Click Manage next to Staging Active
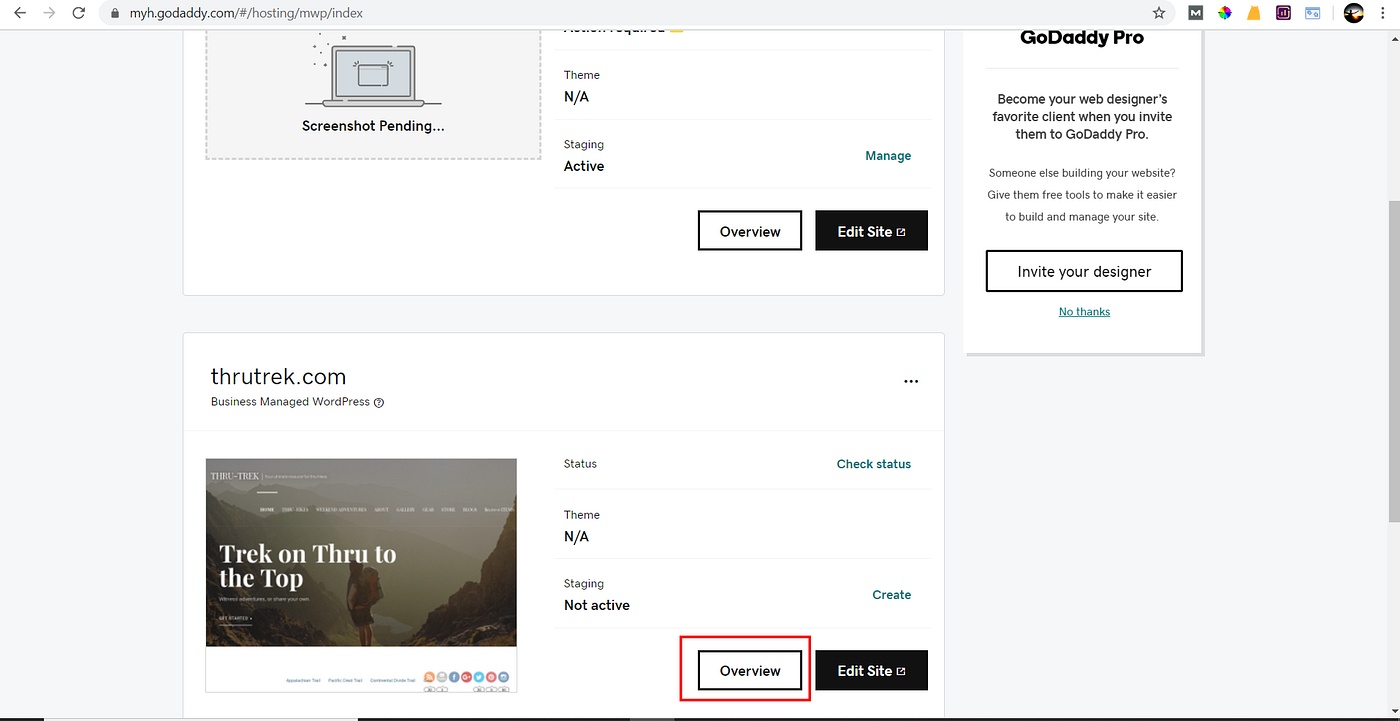Screen dimensions: 1400x721 (888, 156)
